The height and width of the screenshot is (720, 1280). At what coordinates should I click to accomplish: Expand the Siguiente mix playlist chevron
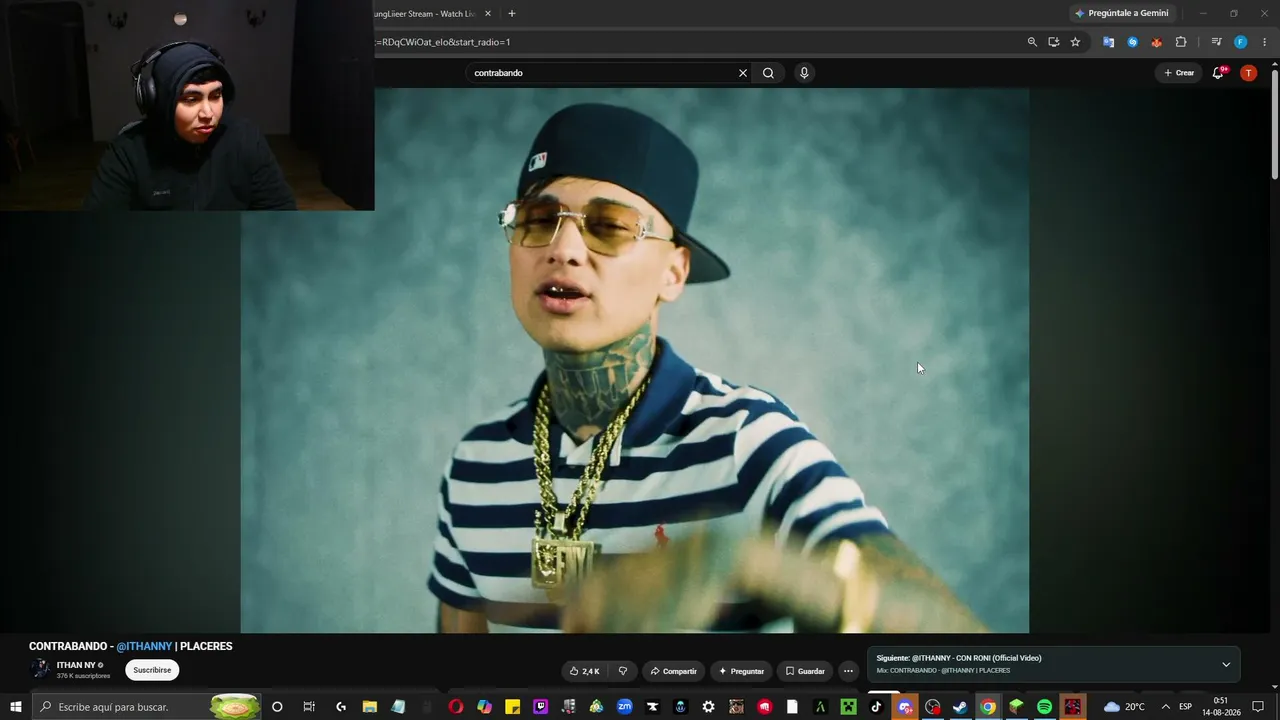(1226, 665)
